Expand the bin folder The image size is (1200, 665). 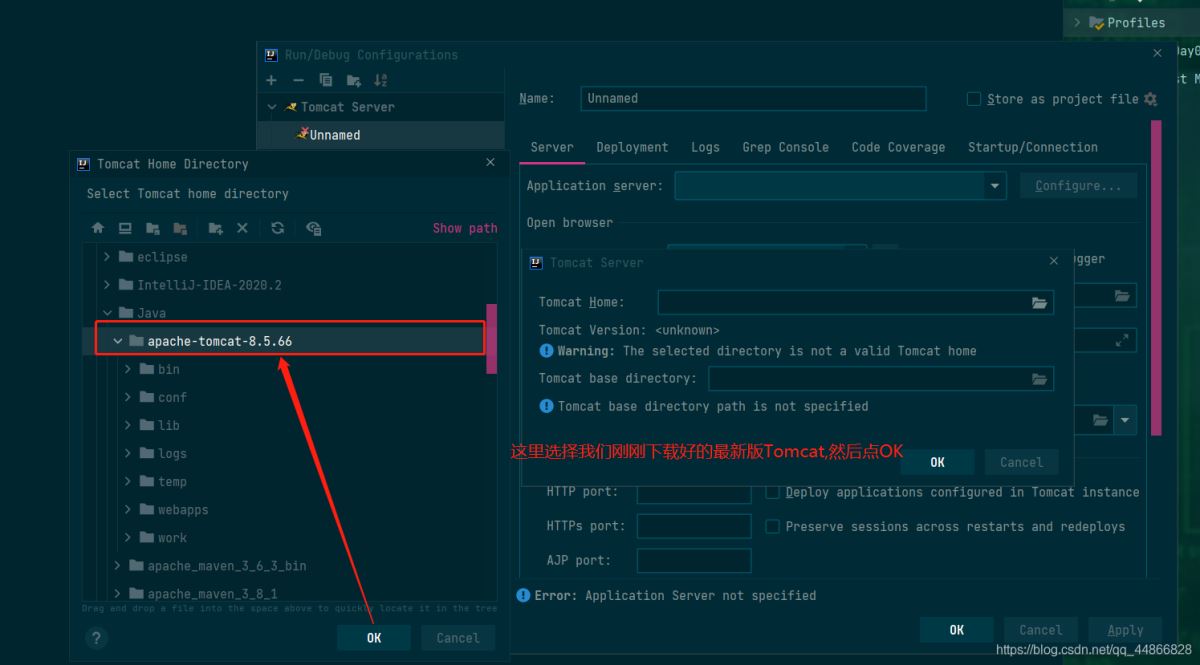click(x=128, y=369)
